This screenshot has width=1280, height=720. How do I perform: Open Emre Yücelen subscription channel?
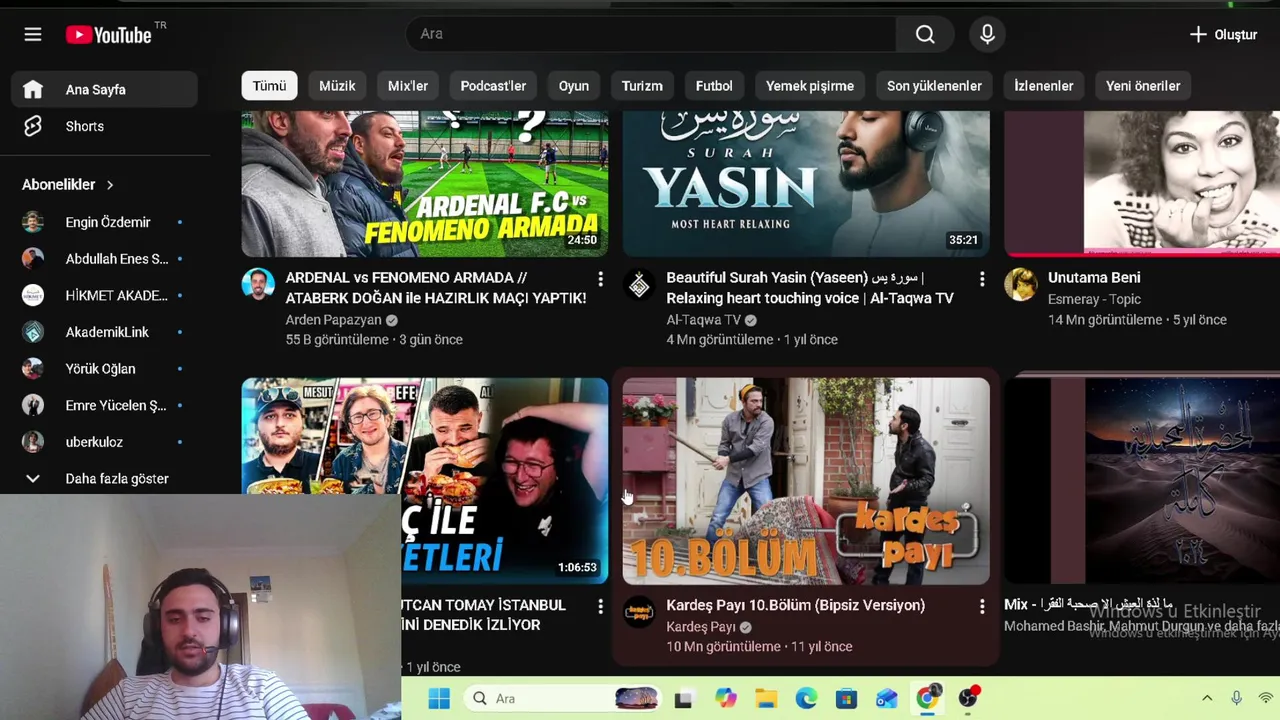coord(105,405)
